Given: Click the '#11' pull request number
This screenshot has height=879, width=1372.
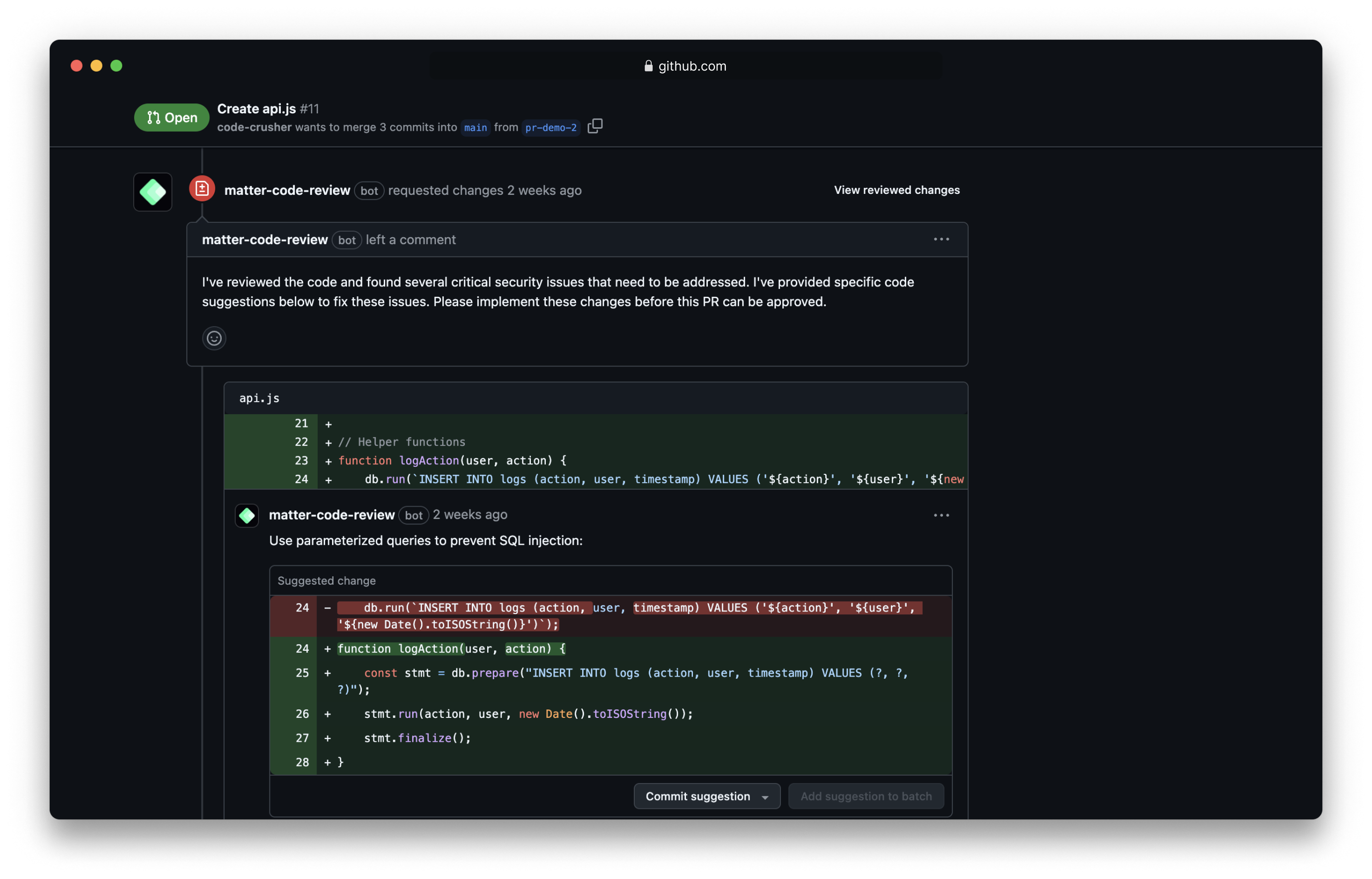Looking at the screenshot, I should [309, 108].
